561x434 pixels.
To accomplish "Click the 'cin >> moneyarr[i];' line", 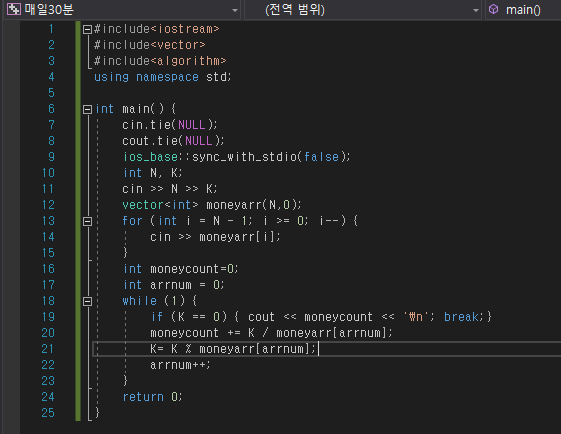I will click(x=215, y=237).
